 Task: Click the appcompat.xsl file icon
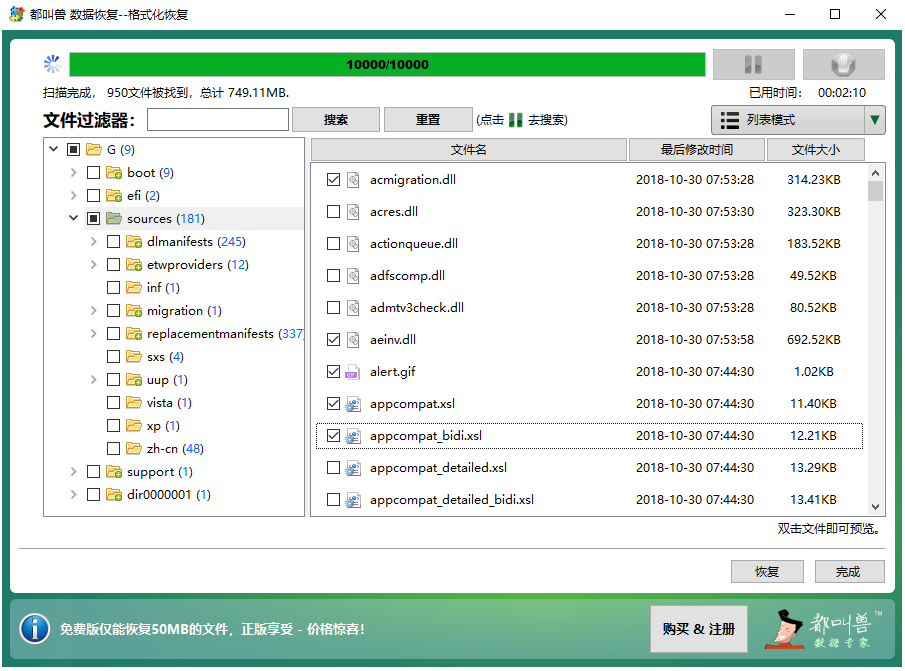coord(352,404)
